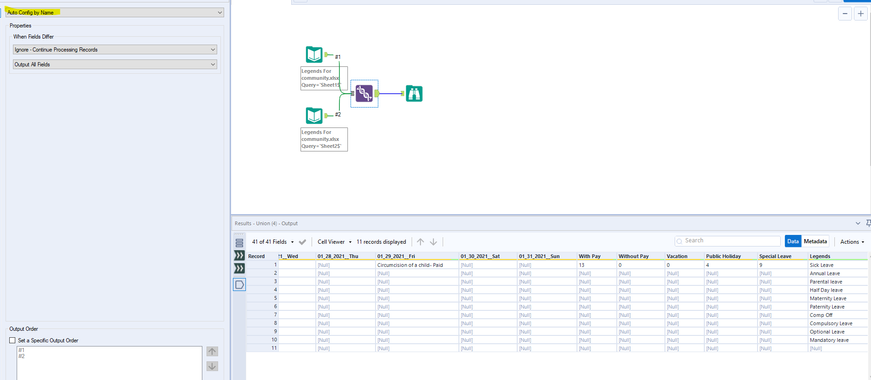Click the 01_30_2021__Sat column header
The height and width of the screenshot is (380, 871).
point(487,256)
